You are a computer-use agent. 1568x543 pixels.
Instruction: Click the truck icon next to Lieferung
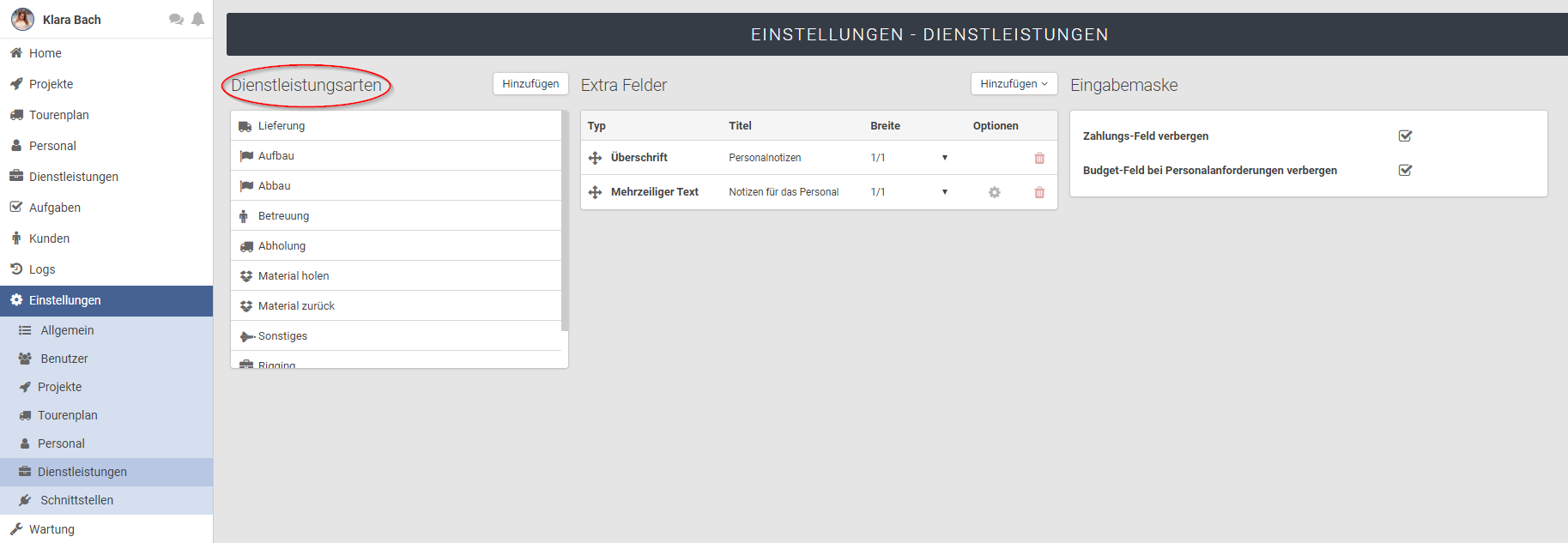(x=245, y=126)
